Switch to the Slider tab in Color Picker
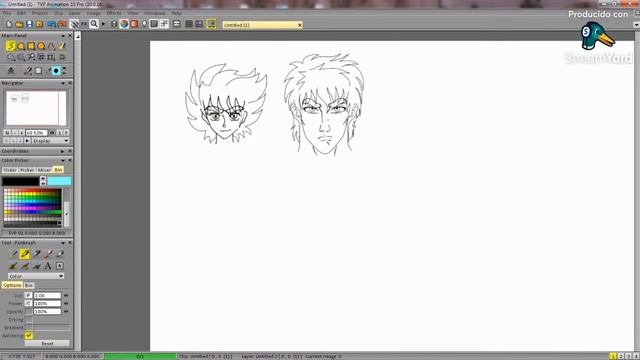 [x=10, y=170]
